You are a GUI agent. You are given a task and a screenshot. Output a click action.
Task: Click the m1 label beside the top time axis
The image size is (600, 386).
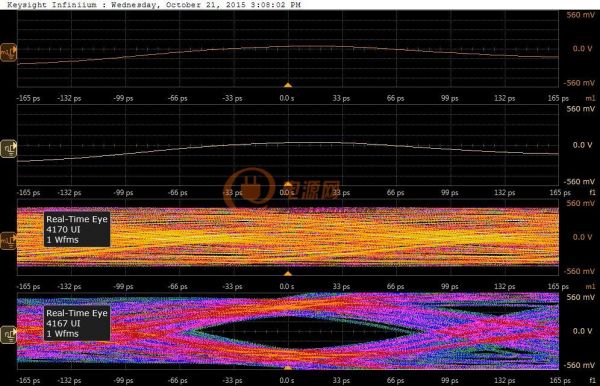pyautogui.click(x=590, y=98)
